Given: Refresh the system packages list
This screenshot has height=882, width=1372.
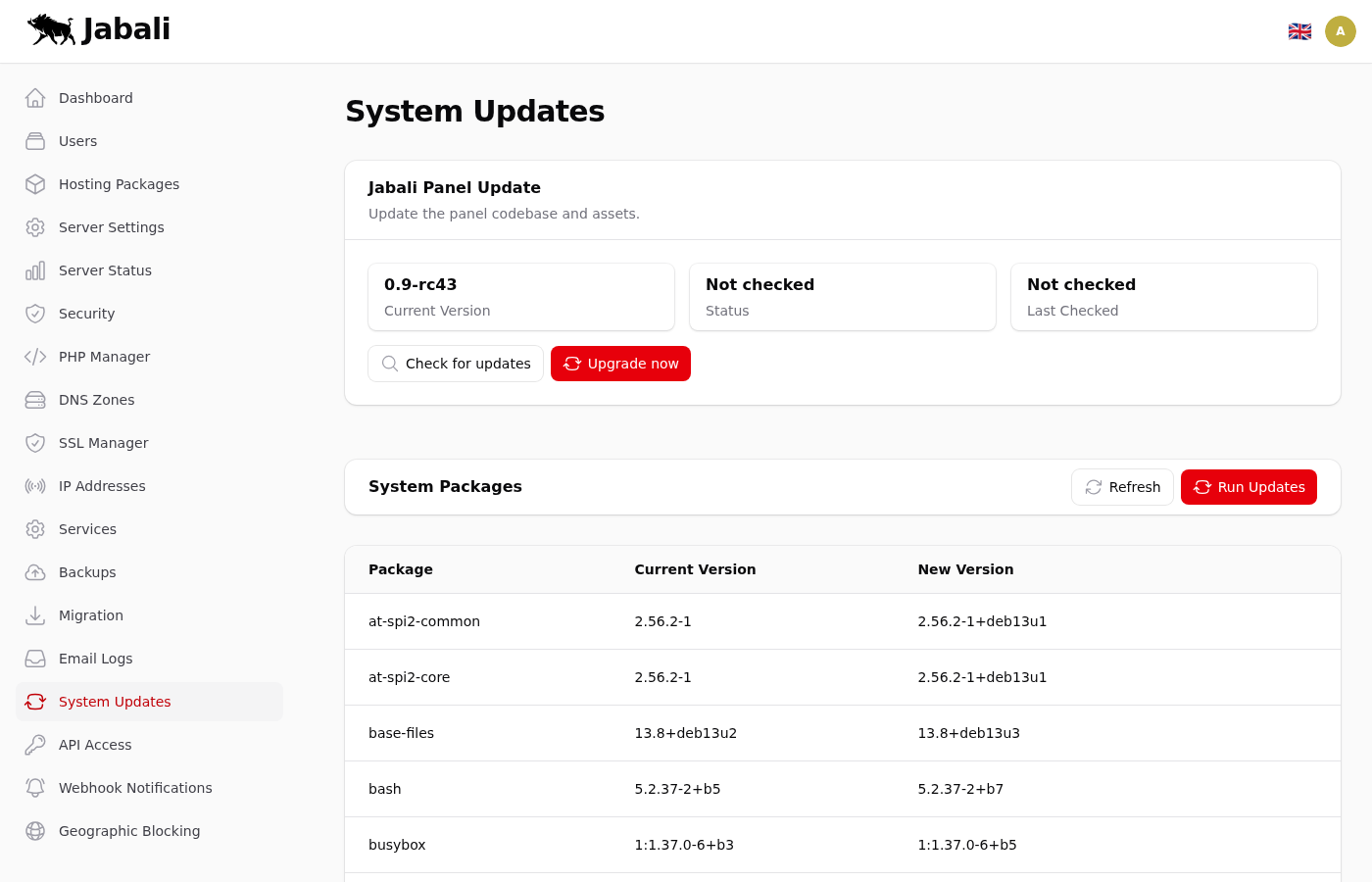Looking at the screenshot, I should coord(1122,487).
